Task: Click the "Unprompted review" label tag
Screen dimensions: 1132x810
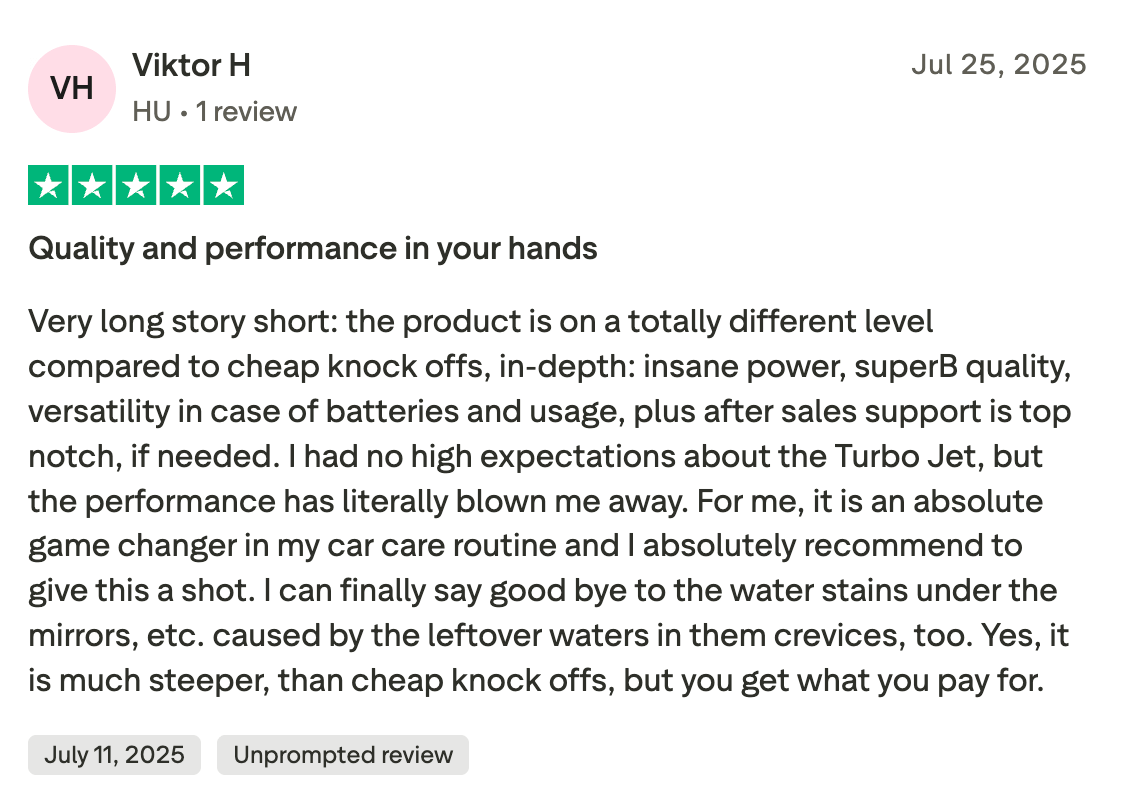Action: tap(343, 755)
